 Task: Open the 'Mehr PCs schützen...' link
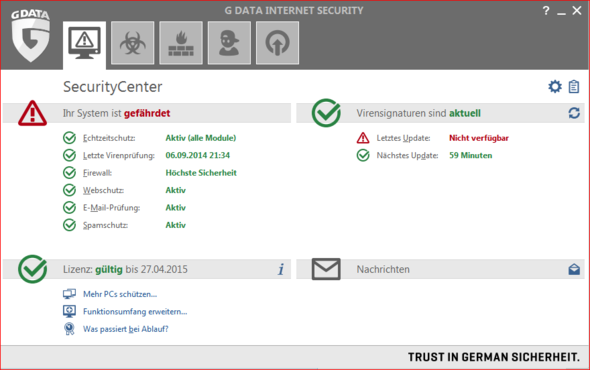(120, 294)
